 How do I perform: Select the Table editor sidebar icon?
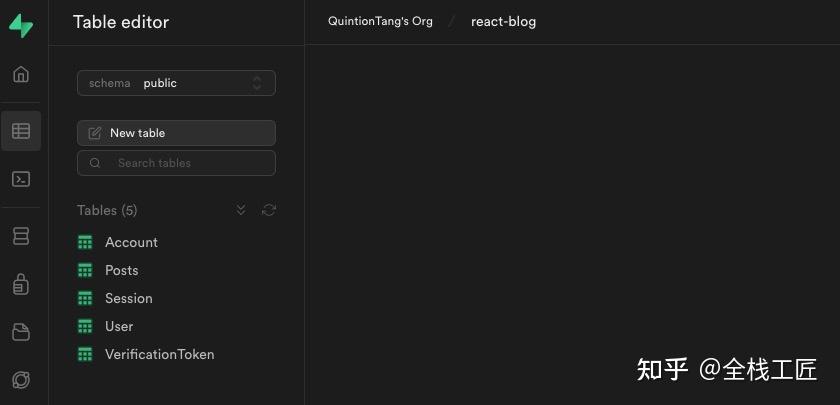click(x=21, y=131)
